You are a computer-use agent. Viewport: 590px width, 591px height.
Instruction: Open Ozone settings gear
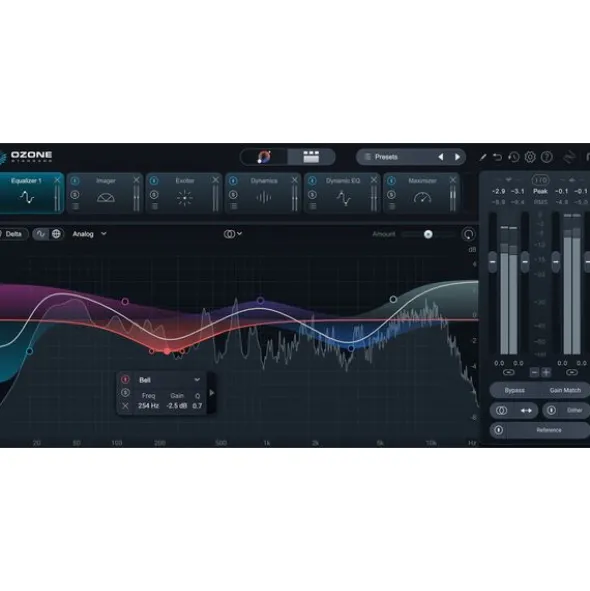(x=530, y=157)
